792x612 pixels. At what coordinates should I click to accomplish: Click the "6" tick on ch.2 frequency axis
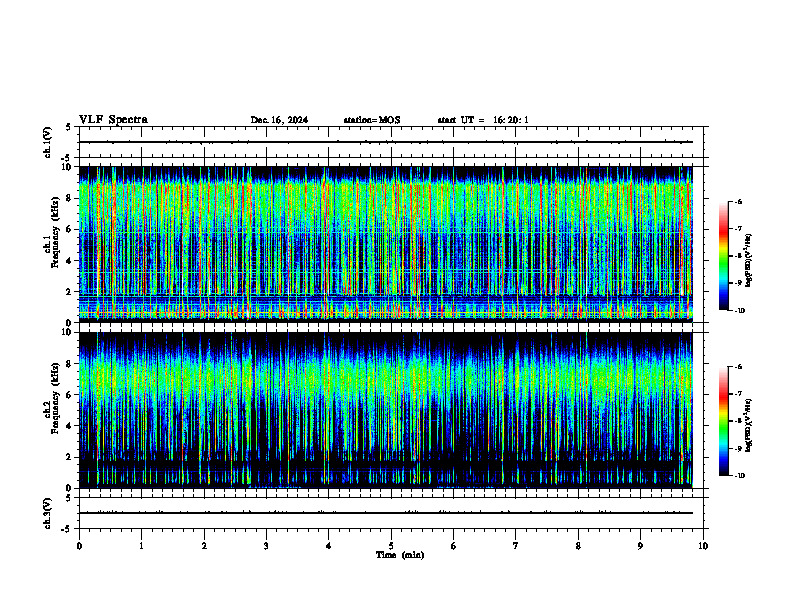[70, 395]
